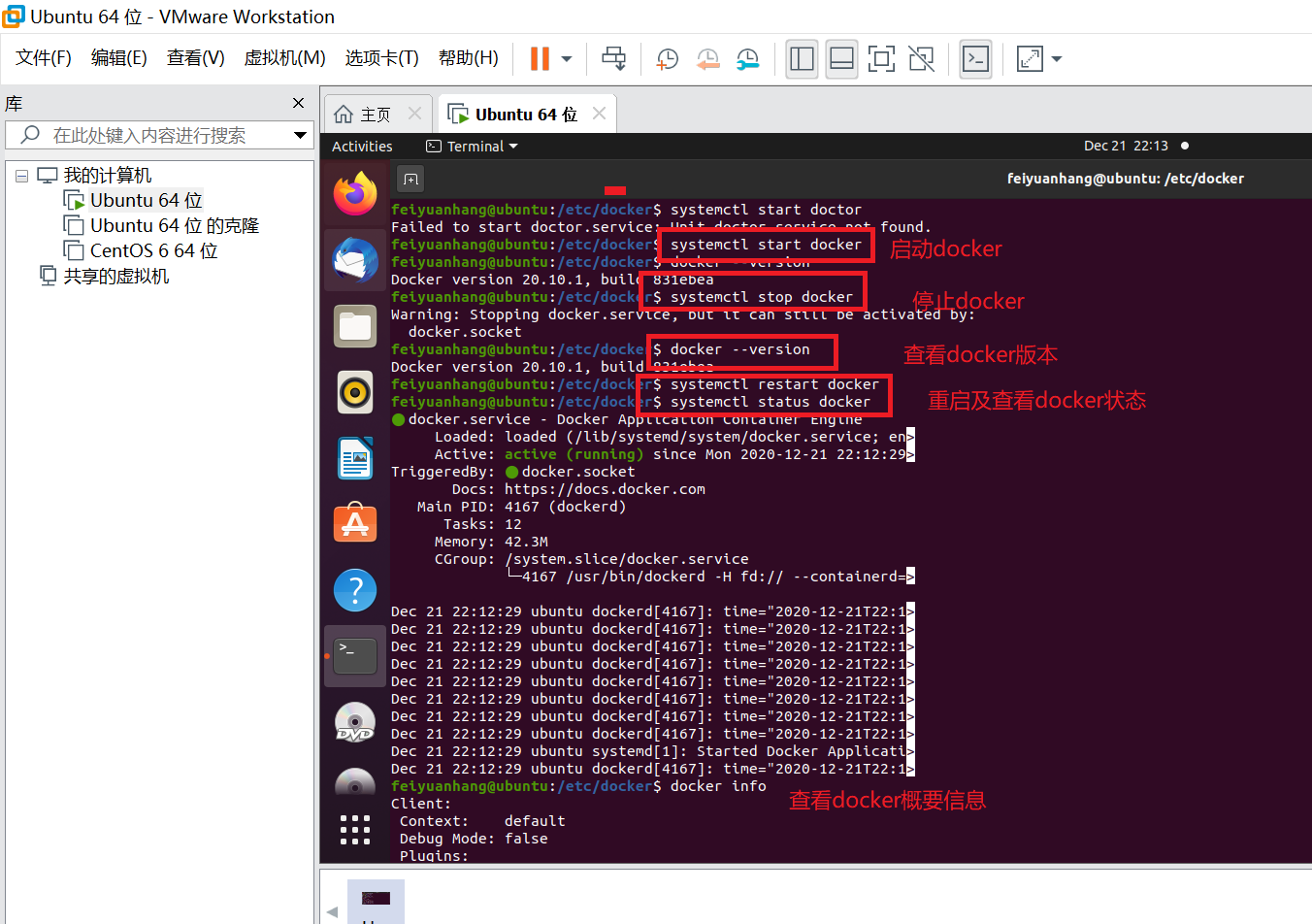
Task: Open snapshot manager with the wrench-clock icon
Action: [x=747, y=59]
